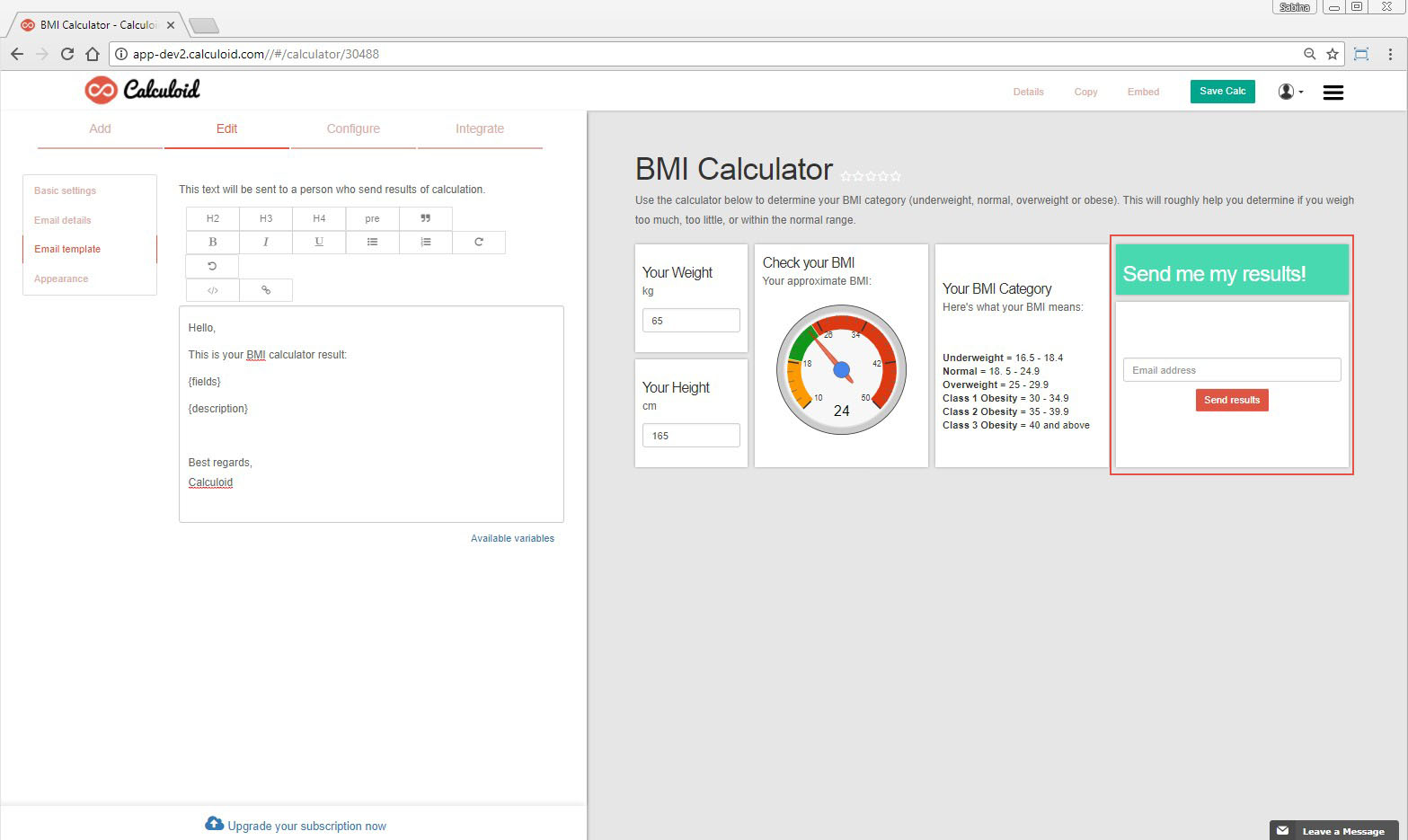This screenshot has height=840, width=1408.
Task: Reload the browser page
Action: pyautogui.click(x=66, y=54)
